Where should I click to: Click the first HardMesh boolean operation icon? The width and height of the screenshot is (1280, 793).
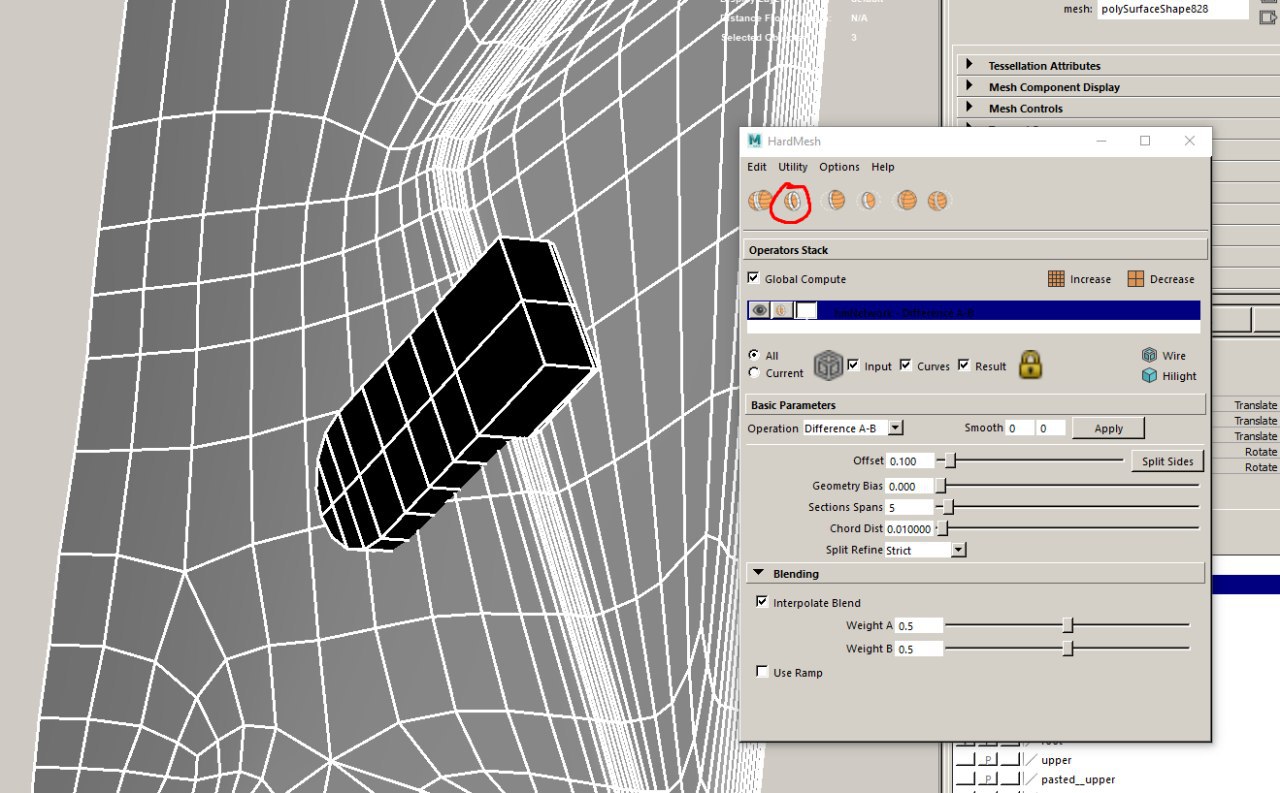pyautogui.click(x=760, y=201)
